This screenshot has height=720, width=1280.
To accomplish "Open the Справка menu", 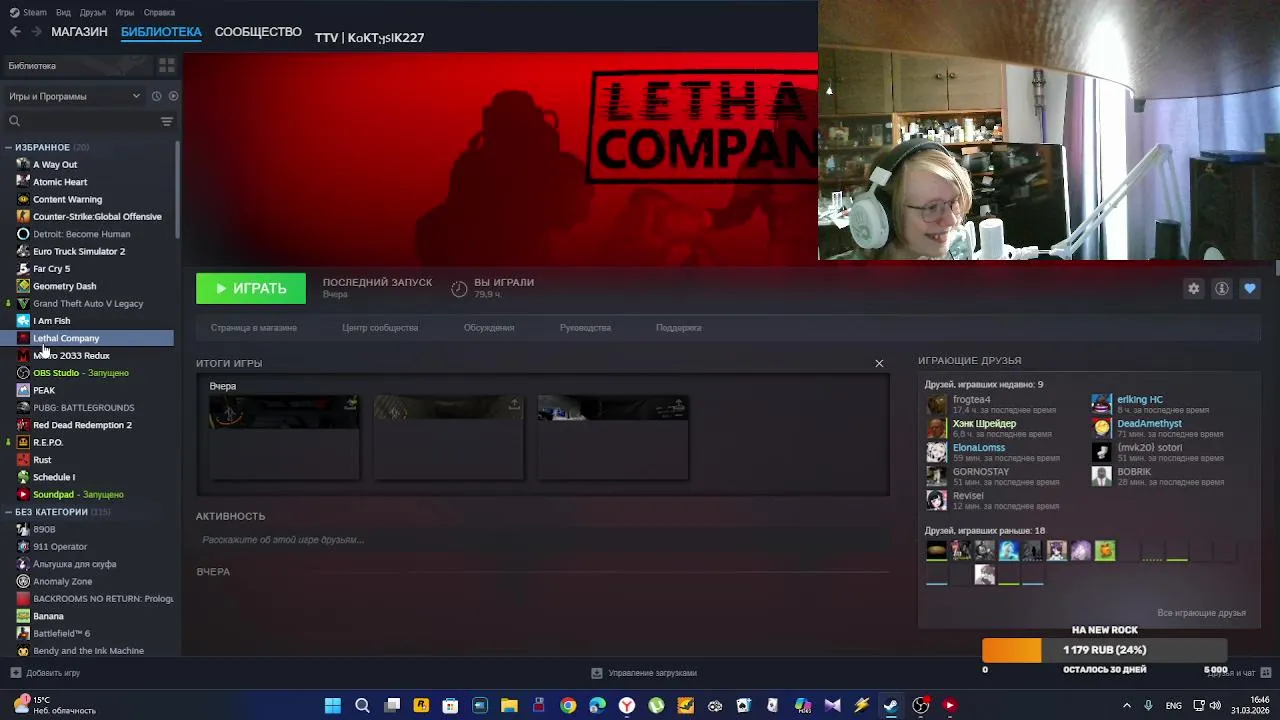I will (159, 13).
